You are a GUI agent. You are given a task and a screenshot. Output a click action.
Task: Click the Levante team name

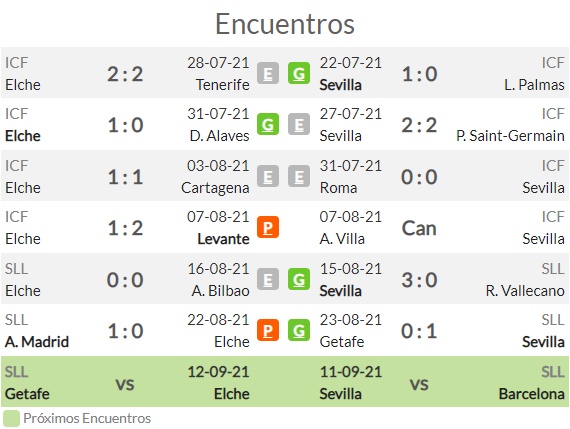[x=223, y=239]
